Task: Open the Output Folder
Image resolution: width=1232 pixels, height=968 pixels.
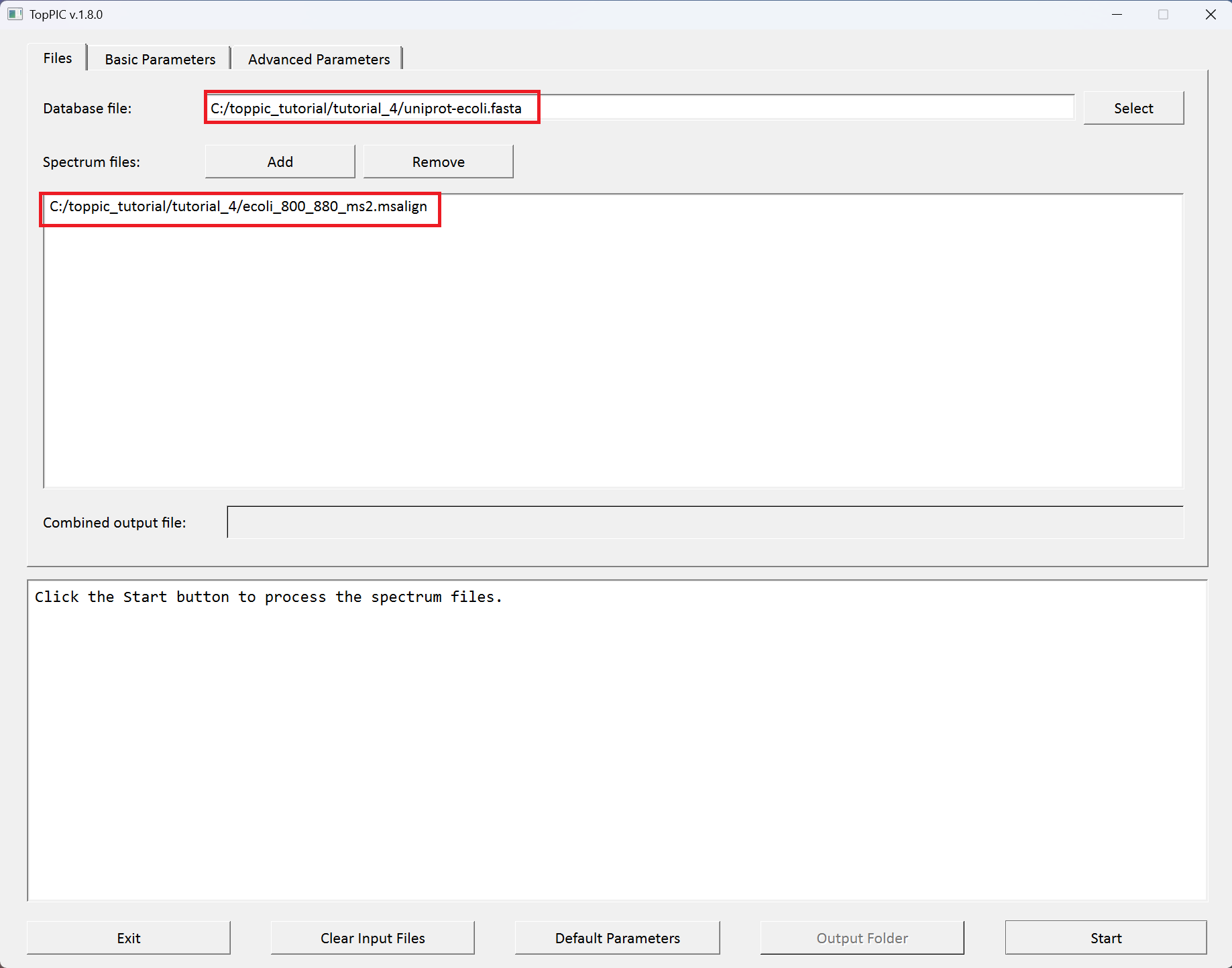Action: pos(862,938)
